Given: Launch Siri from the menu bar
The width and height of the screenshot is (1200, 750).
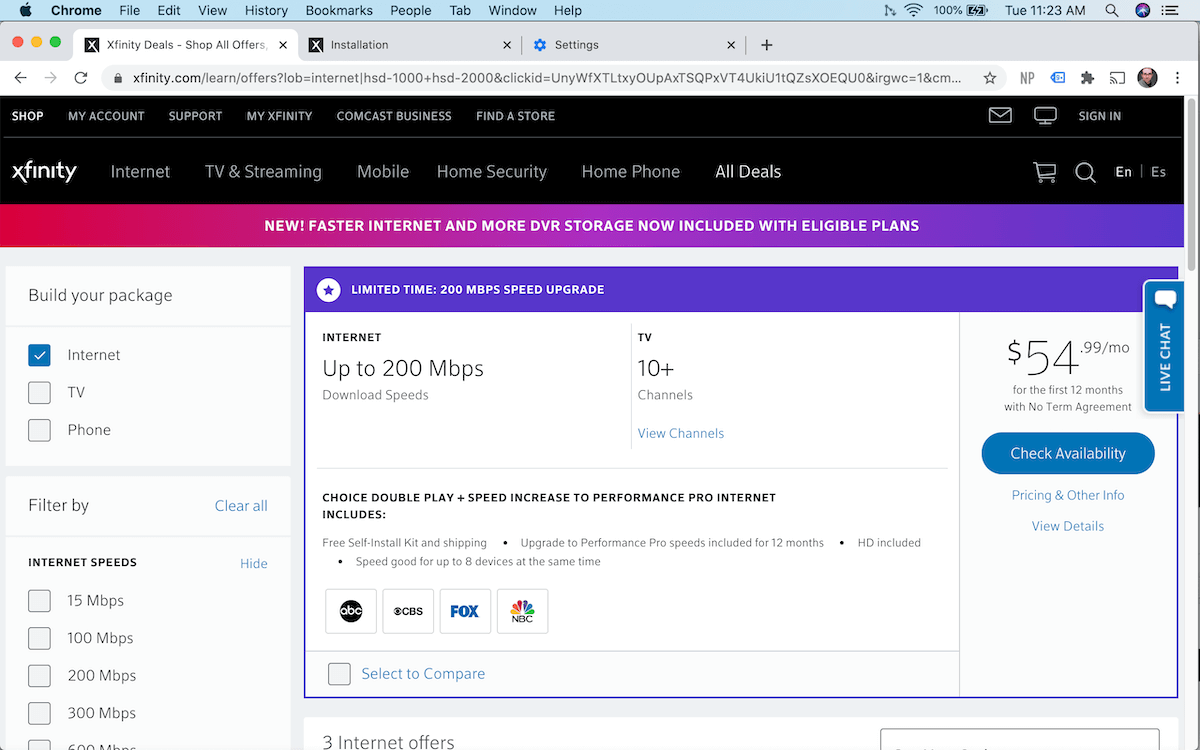Looking at the screenshot, I should pyautogui.click(x=1143, y=10).
